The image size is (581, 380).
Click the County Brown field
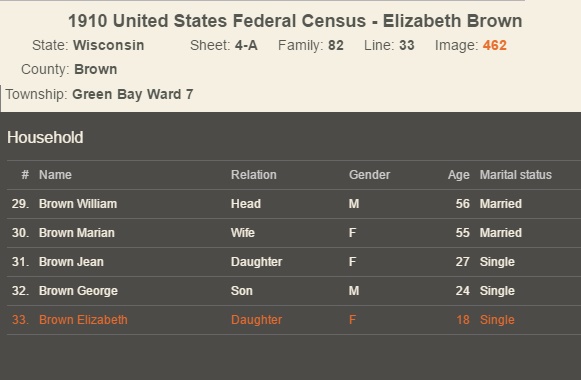[69, 69]
